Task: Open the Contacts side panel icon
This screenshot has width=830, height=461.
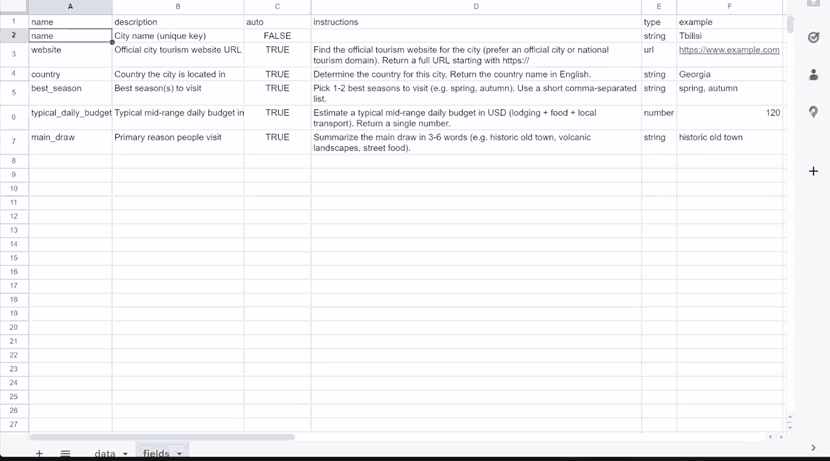Action: pos(814,75)
